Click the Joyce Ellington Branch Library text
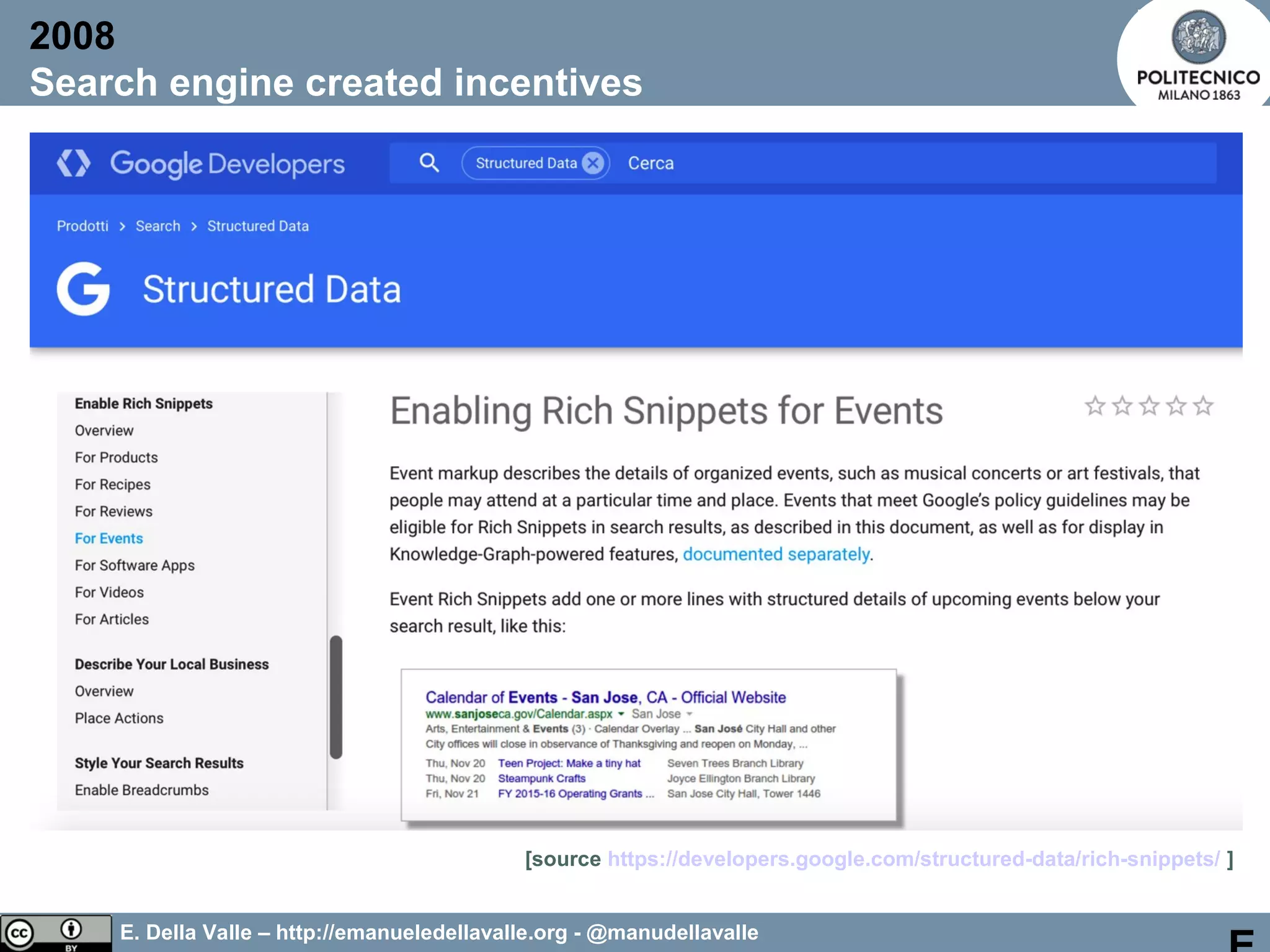Image resolution: width=1270 pixels, height=952 pixels. [x=741, y=778]
